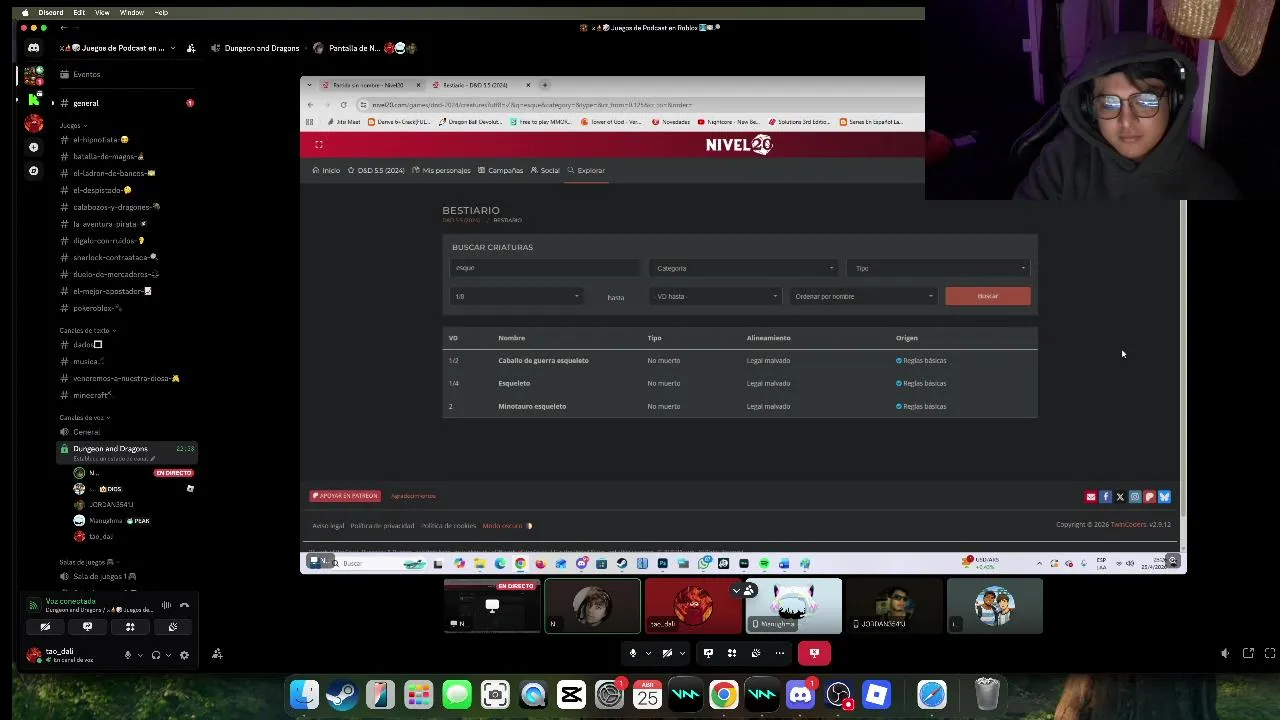Open the Discord menu in menu bar

[x=50, y=13]
